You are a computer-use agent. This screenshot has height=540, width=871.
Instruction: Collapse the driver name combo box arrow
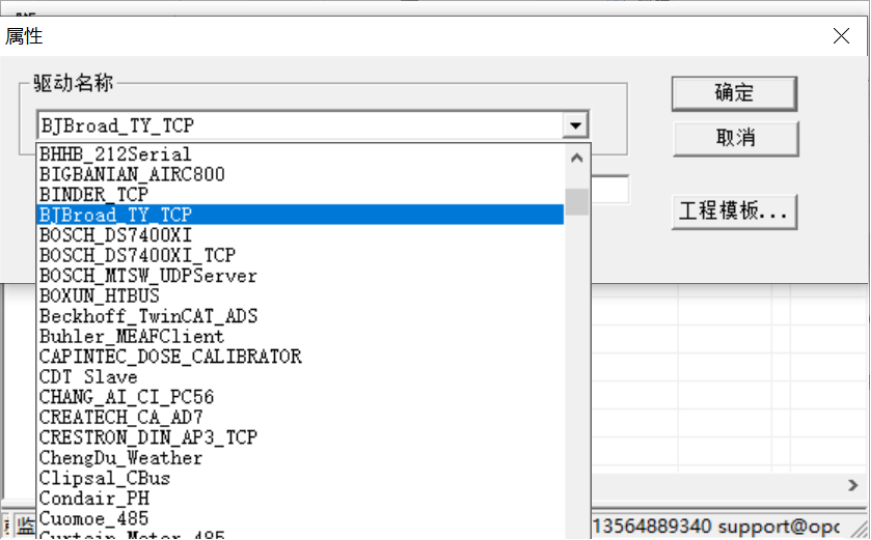pos(575,126)
